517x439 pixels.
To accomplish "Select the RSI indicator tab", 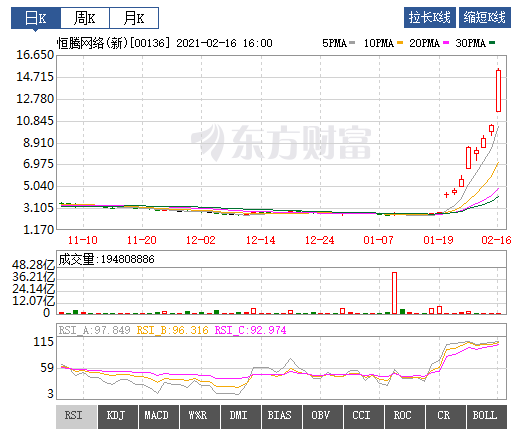I will pyautogui.click(x=76, y=417).
